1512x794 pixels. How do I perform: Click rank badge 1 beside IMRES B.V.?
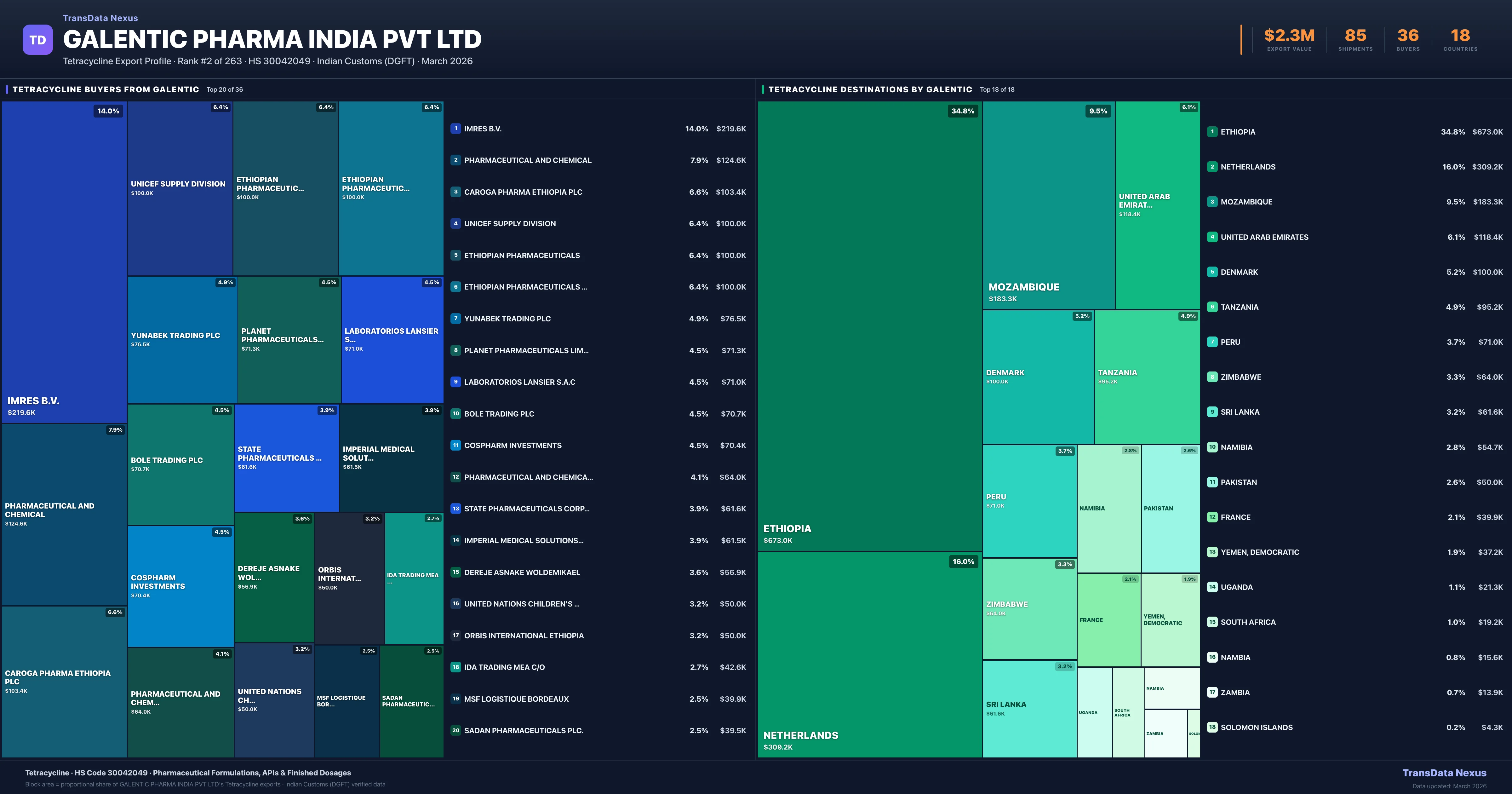455,129
